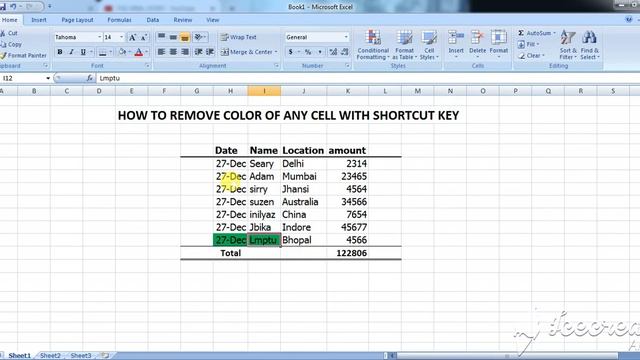Toggle Center text alignment

[173, 52]
